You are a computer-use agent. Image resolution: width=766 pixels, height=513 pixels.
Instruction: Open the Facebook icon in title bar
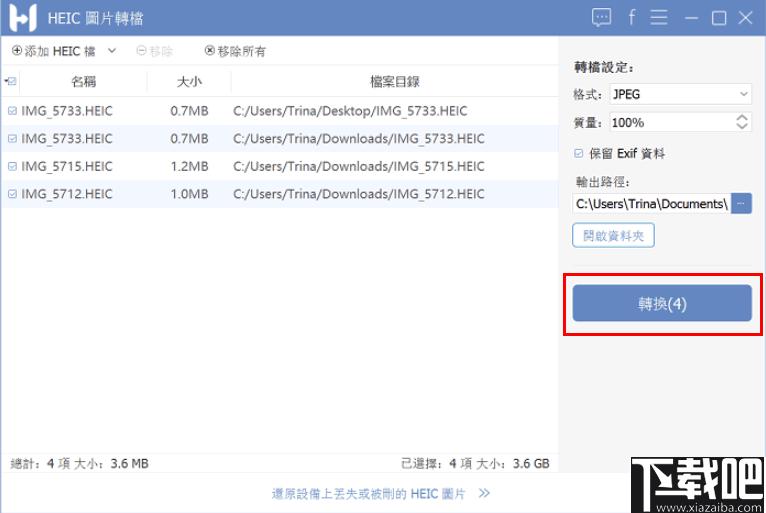pos(632,18)
